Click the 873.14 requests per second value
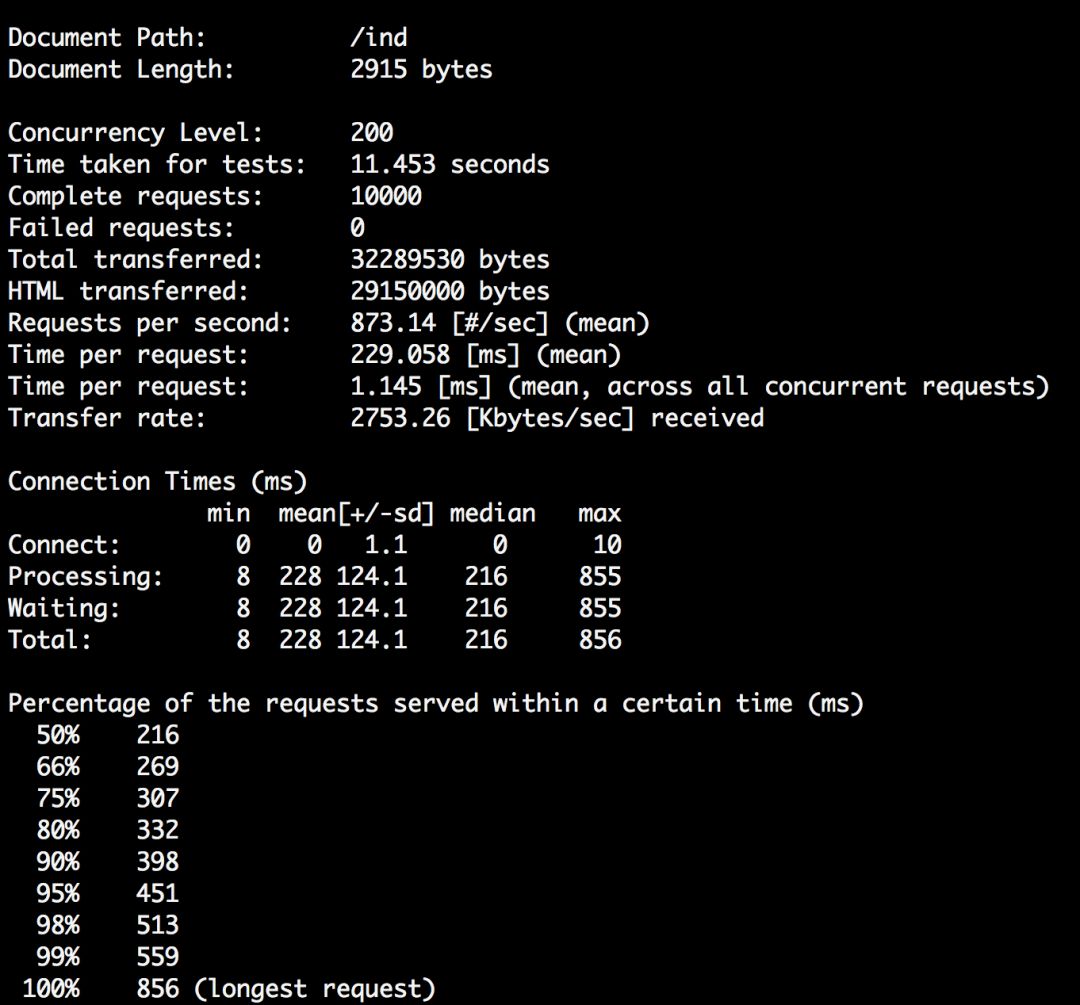 coord(392,323)
